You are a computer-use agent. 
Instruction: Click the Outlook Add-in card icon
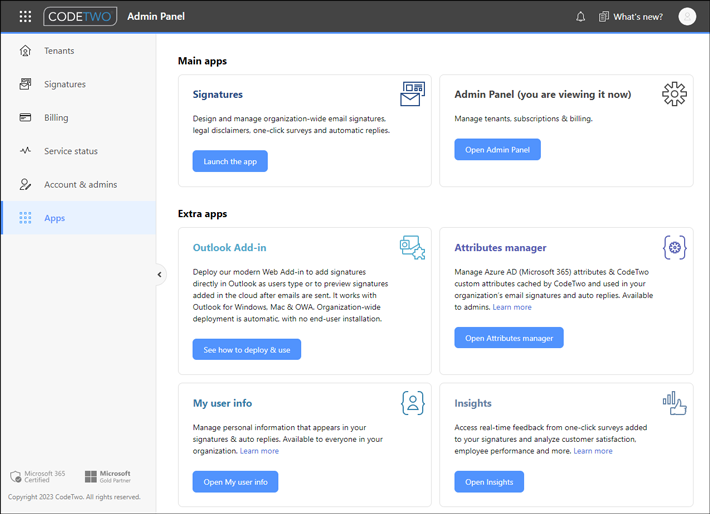point(412,247)
